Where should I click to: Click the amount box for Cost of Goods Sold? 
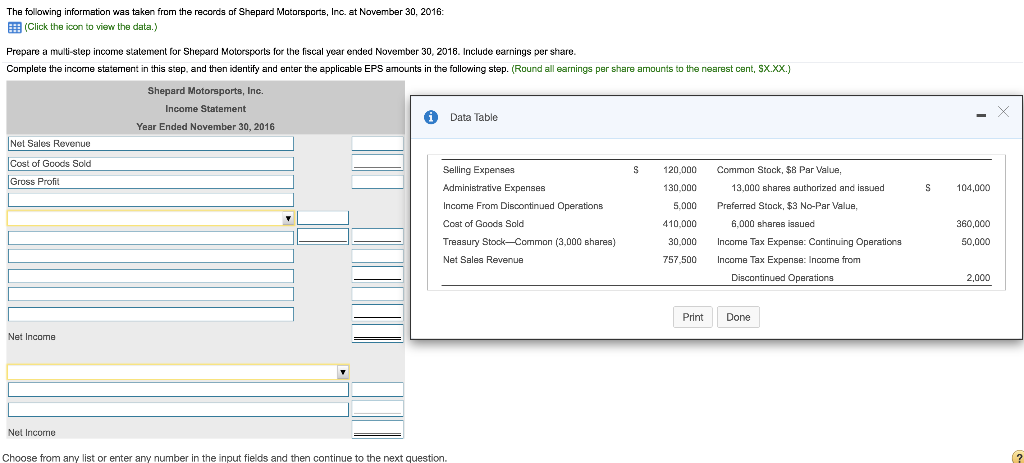point(377,163)
